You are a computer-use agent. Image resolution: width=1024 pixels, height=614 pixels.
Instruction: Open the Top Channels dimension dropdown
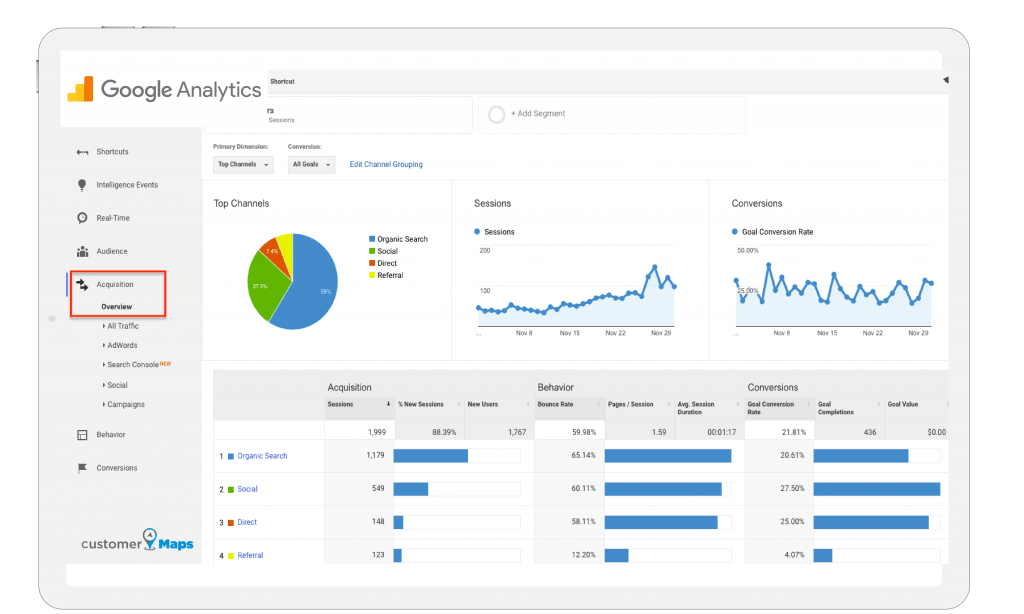(243, 165)
